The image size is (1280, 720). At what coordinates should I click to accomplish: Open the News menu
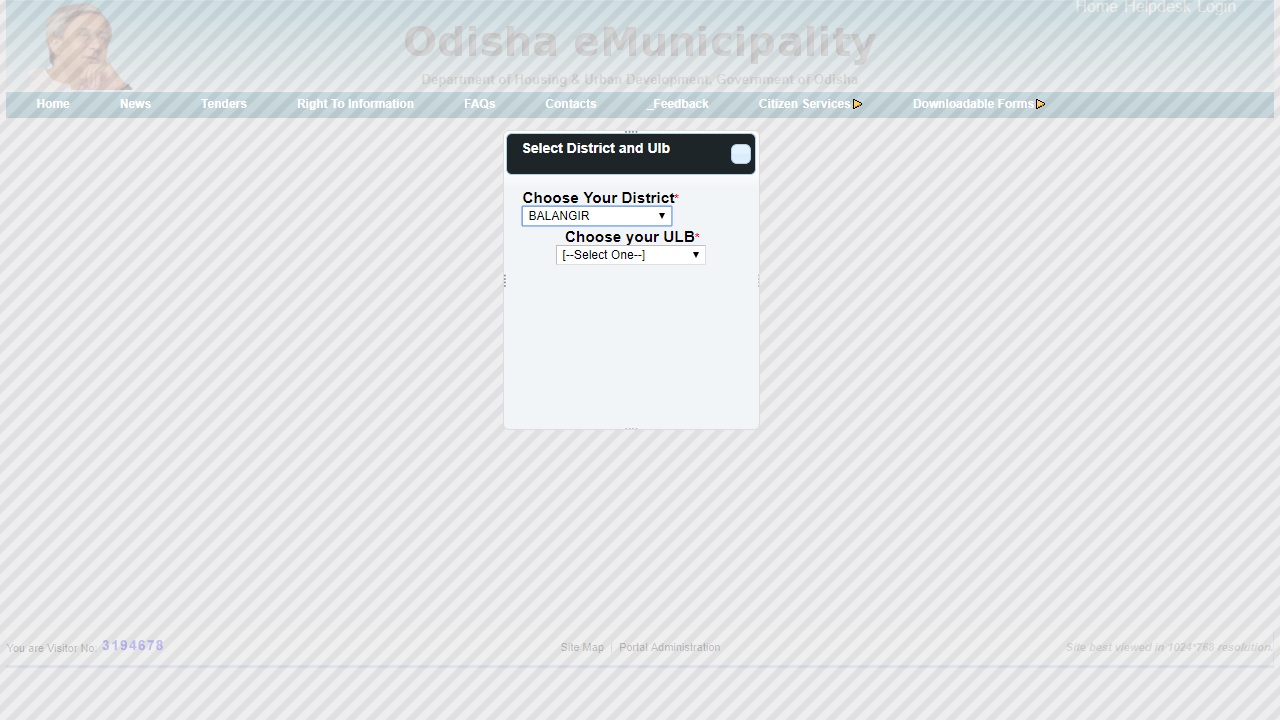pos(135,104)
